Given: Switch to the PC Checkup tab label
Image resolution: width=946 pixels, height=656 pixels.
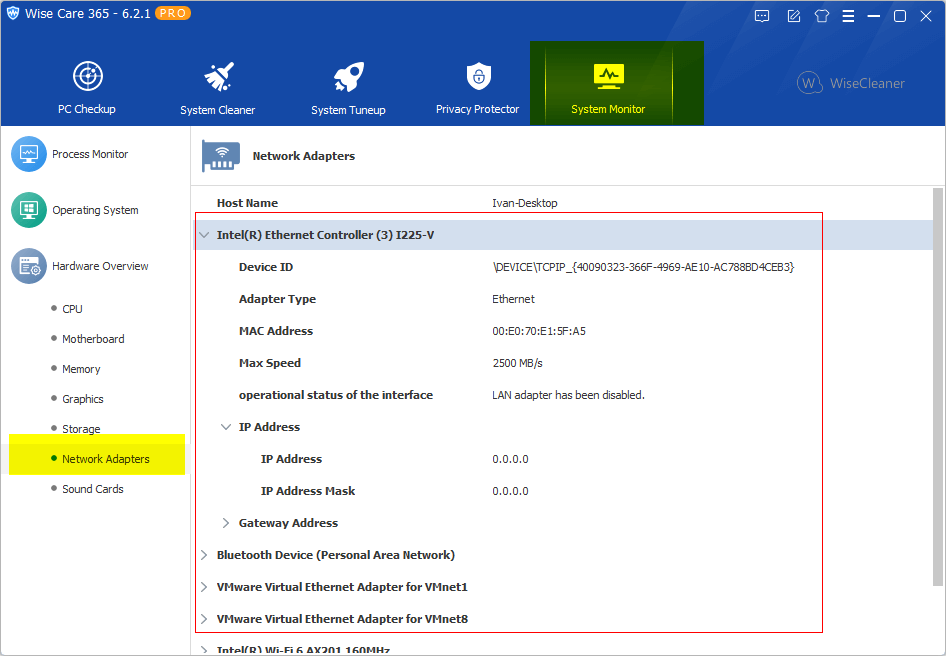Looking at the screenshot, I should coord(87,109).
